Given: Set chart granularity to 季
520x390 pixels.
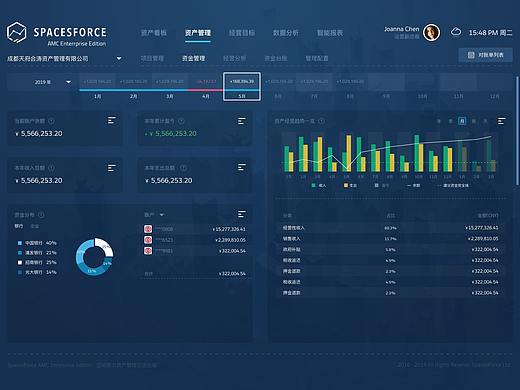Looking at the screenshot, I should (450, 121).
